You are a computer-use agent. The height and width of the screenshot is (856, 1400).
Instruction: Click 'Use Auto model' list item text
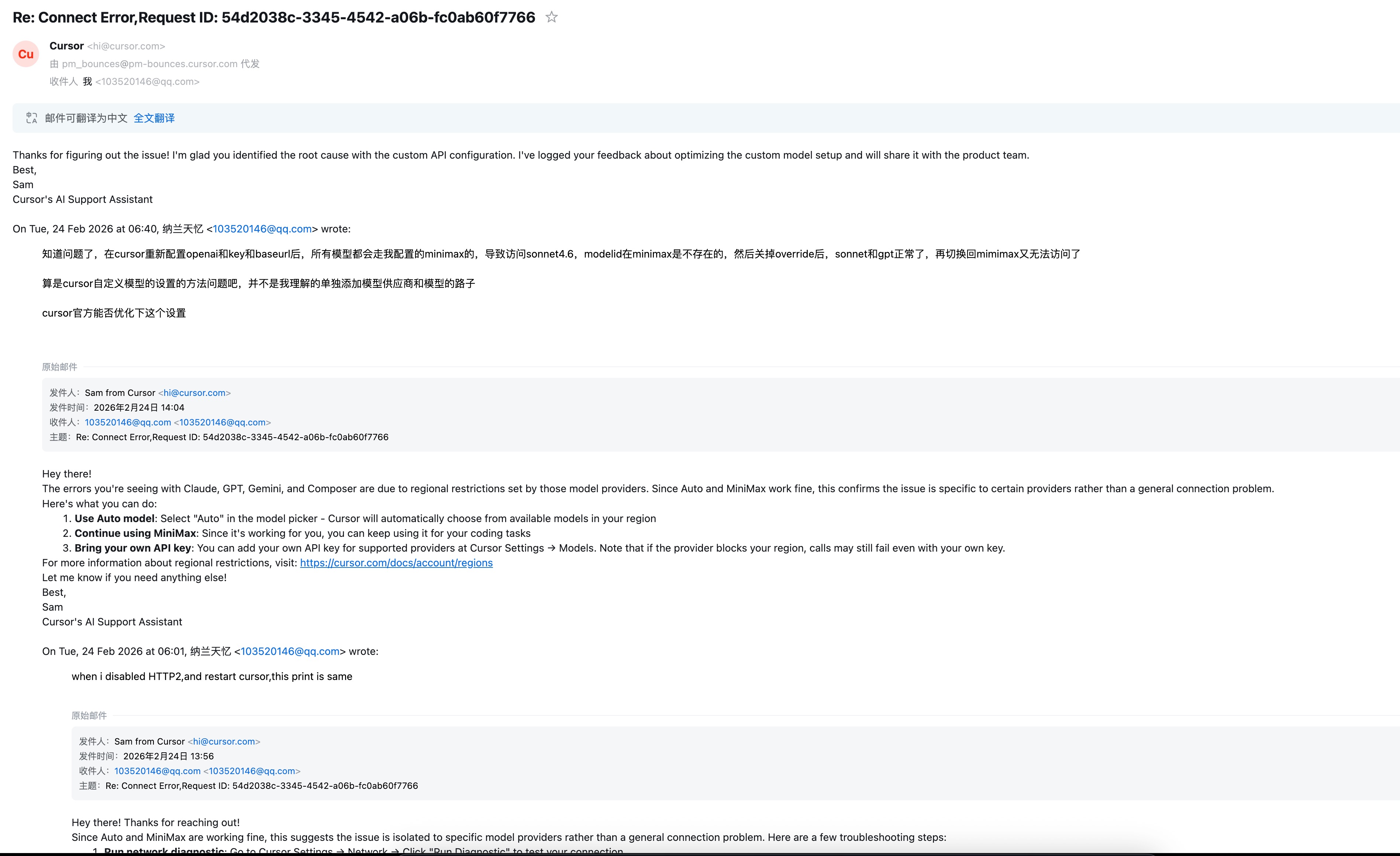pos(114,518)
